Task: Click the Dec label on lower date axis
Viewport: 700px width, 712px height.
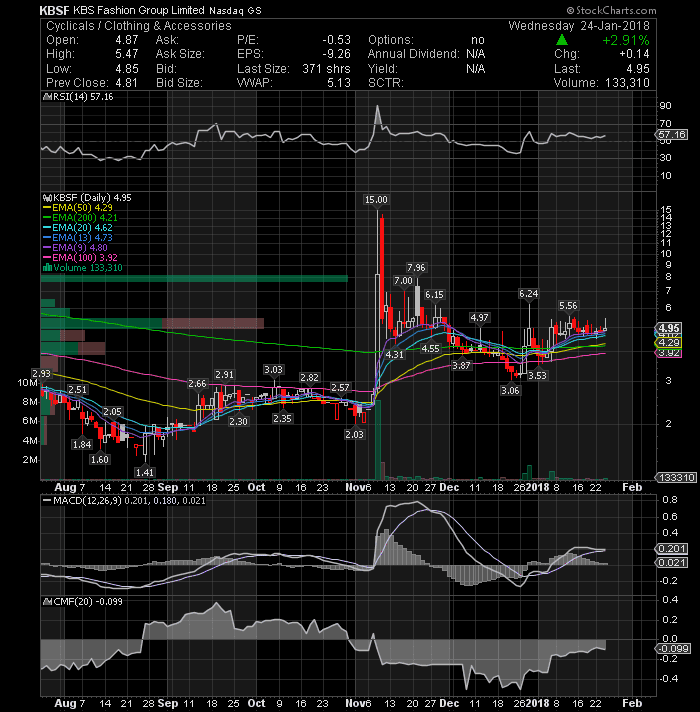Action: 449,703
